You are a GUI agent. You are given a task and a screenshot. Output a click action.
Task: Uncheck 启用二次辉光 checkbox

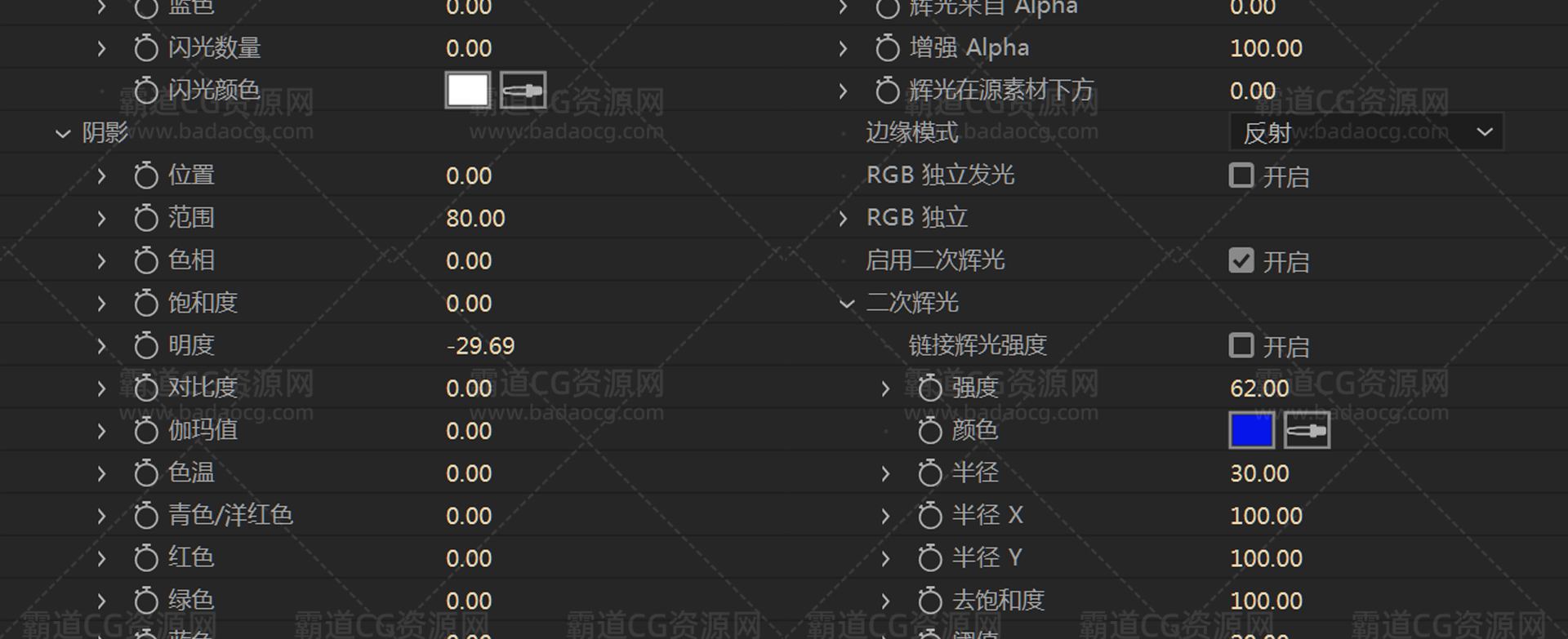pyautogui.click(x=1241, y=260)
